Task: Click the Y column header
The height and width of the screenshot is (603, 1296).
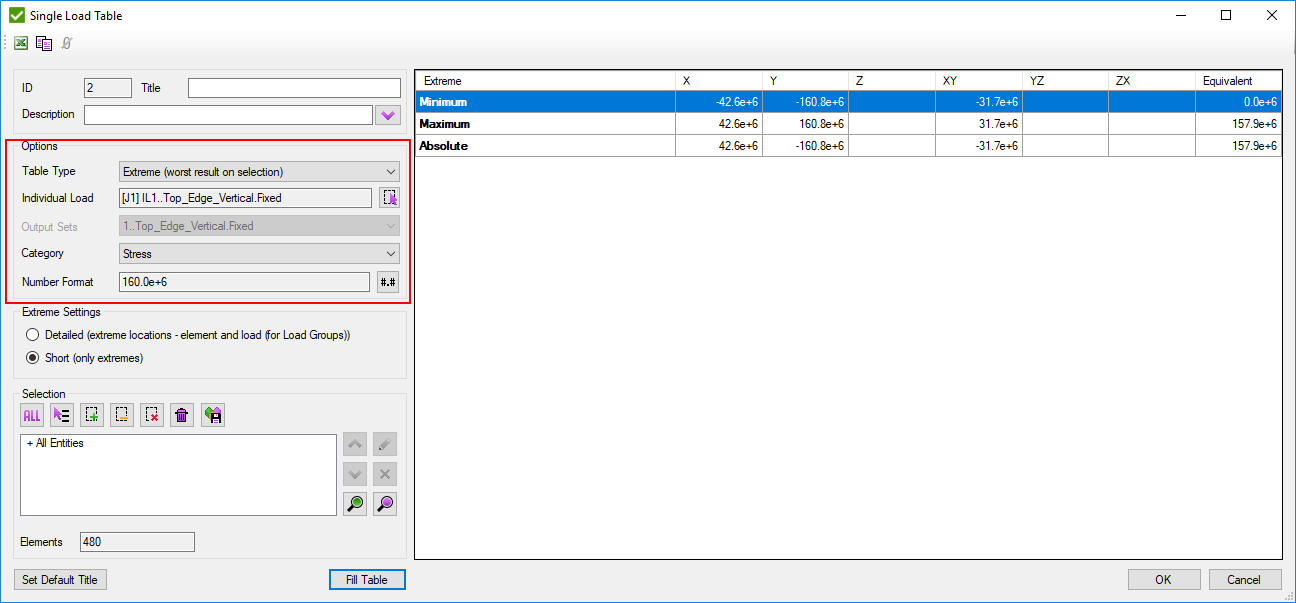Action: (x=805, y=81)
